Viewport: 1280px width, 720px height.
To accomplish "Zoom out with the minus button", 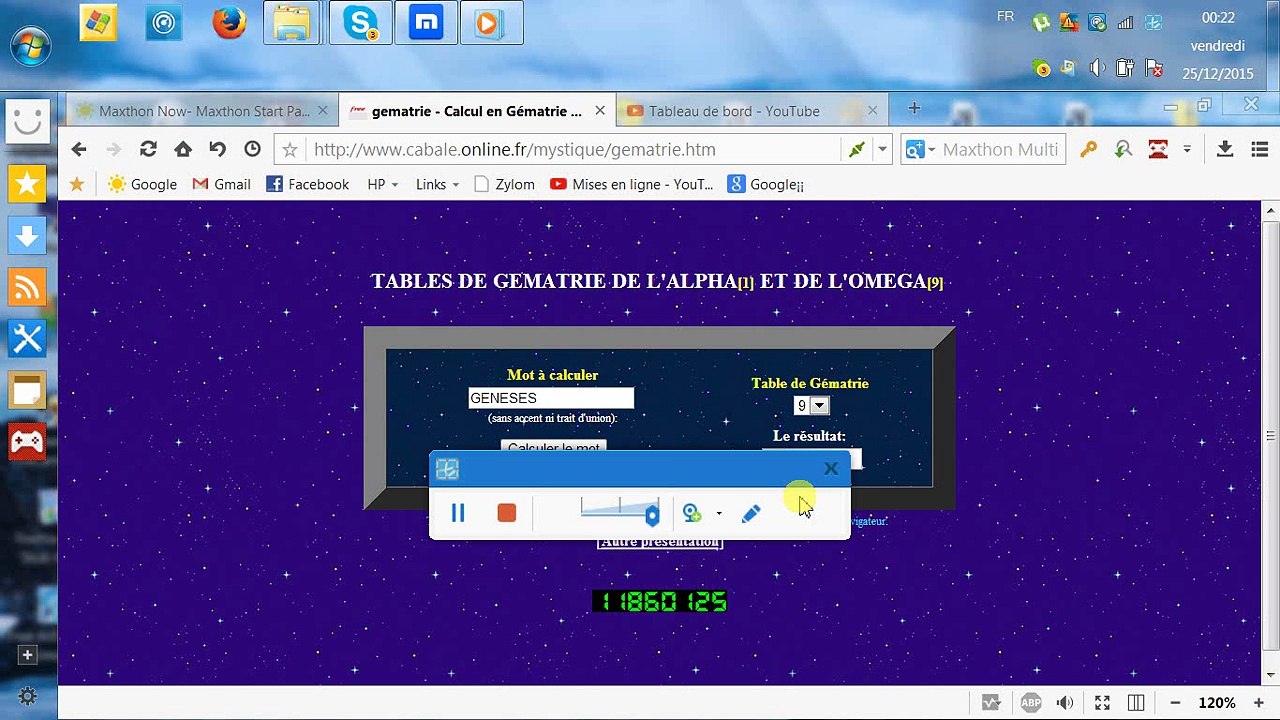I will point(1175,702).
